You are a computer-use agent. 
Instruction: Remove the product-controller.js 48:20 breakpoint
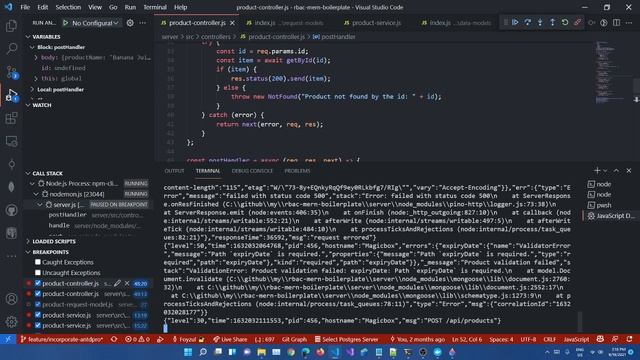127,283
